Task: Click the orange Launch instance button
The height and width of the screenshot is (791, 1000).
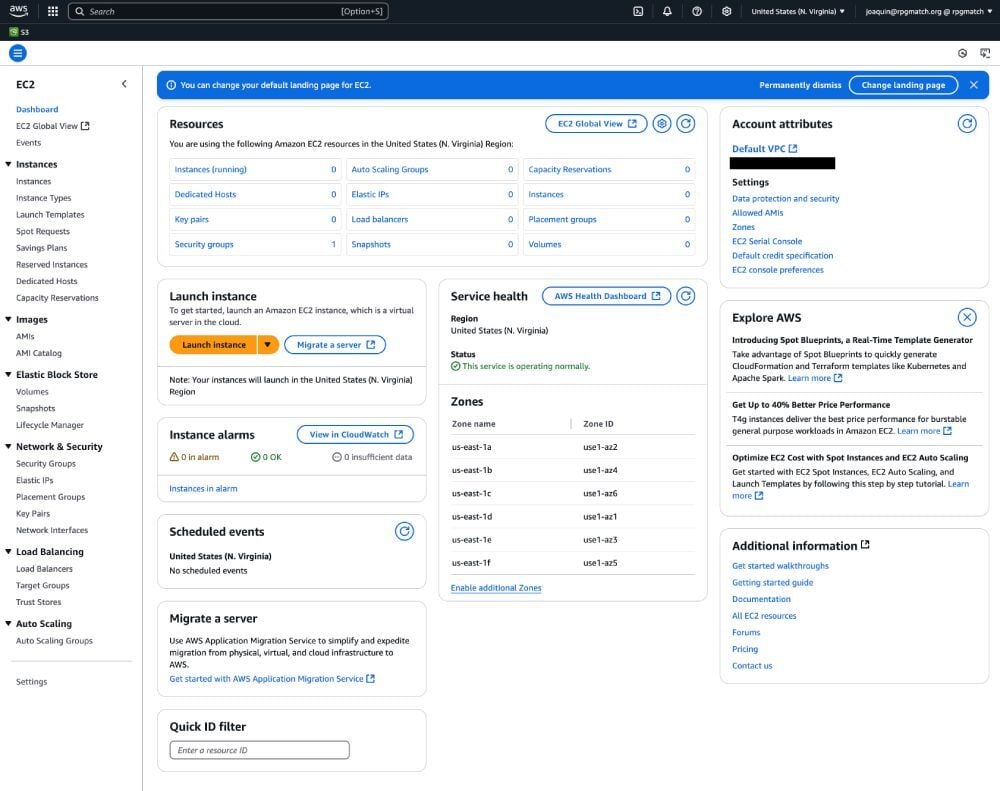Action: click(214, 344)
